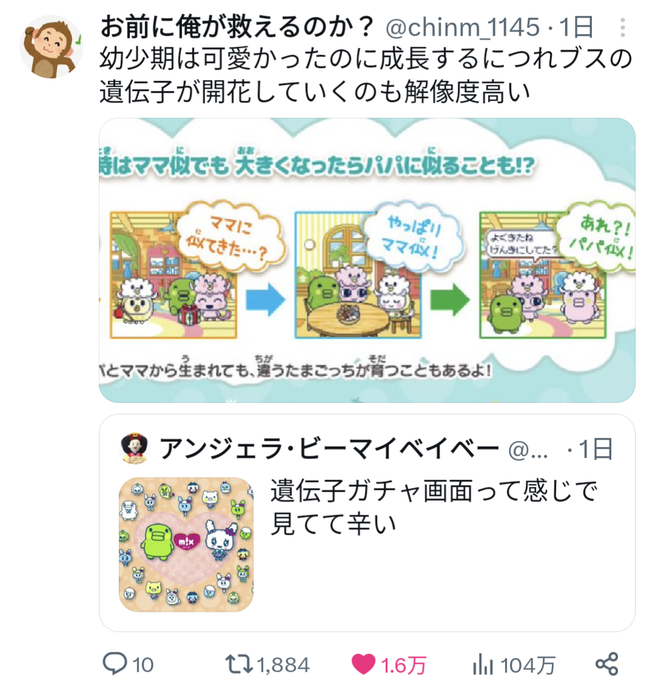
Task: Open quoted tweet text 遺伝子ガチャ画面って感じで
Action: (434, 491)
